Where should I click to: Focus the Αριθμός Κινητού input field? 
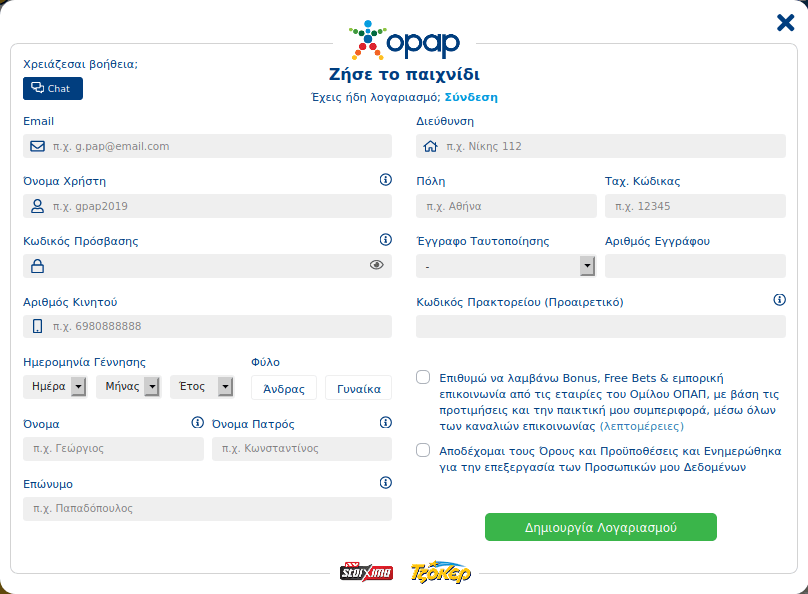coord(207,326)
